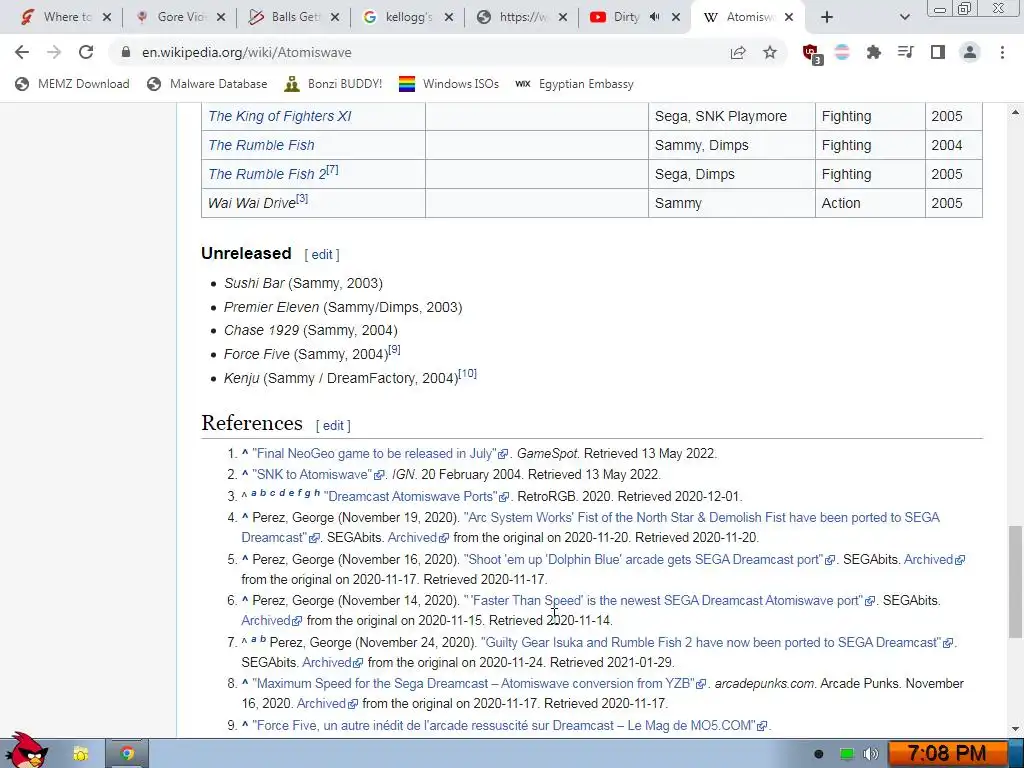1024x768 pixels.
Task: Open the volume speaker tray icon
Action: (870, 754)
